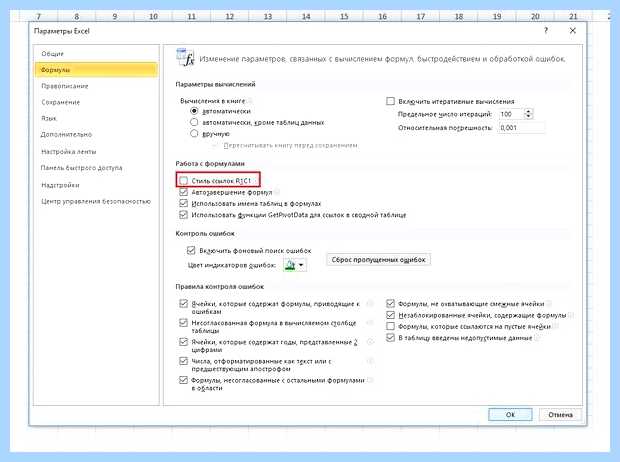Toggle Формулы, несогласованные с остальными формулами
The width and height of the screenshot is (620, 462).
click(x=183, y=380)
